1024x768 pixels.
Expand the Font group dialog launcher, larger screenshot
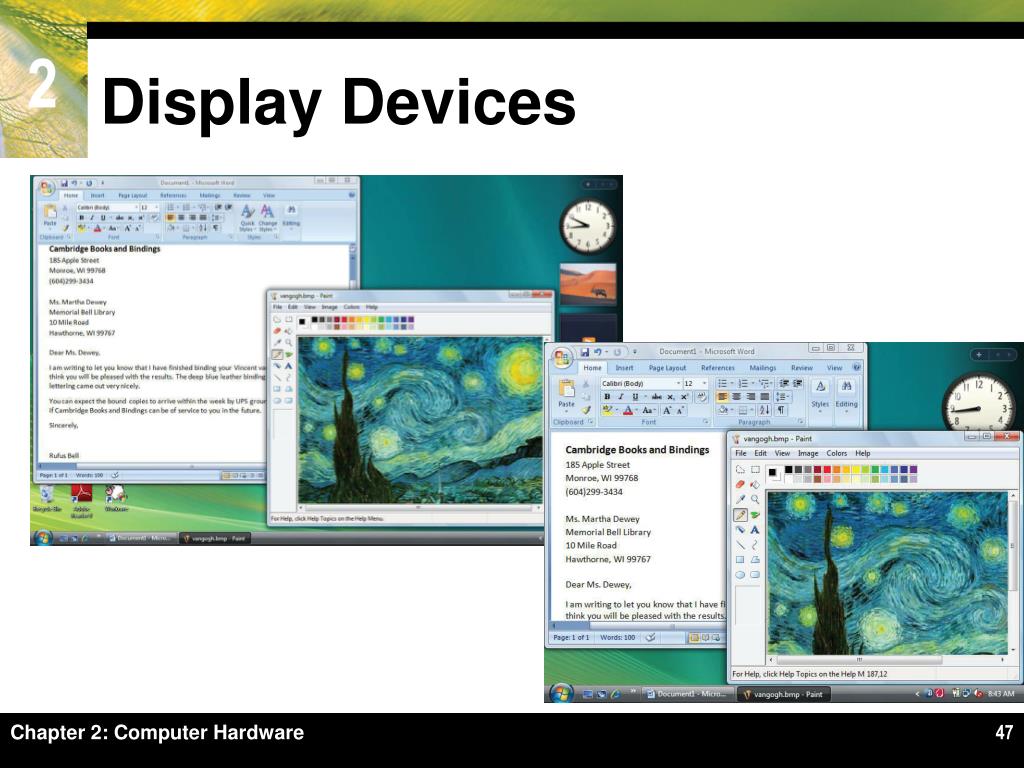(705, 421)
